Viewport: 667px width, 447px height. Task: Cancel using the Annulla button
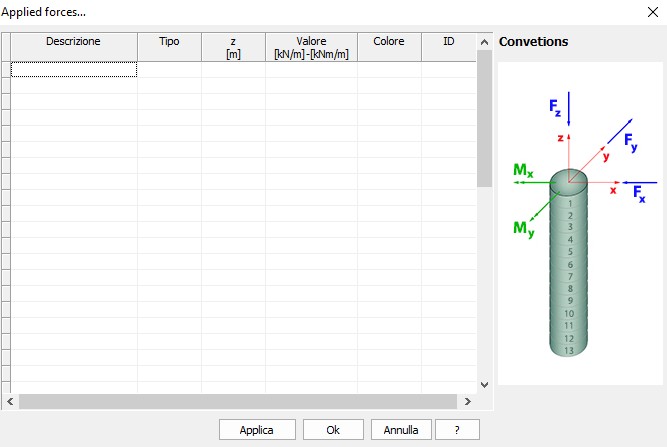click(401, 429)
